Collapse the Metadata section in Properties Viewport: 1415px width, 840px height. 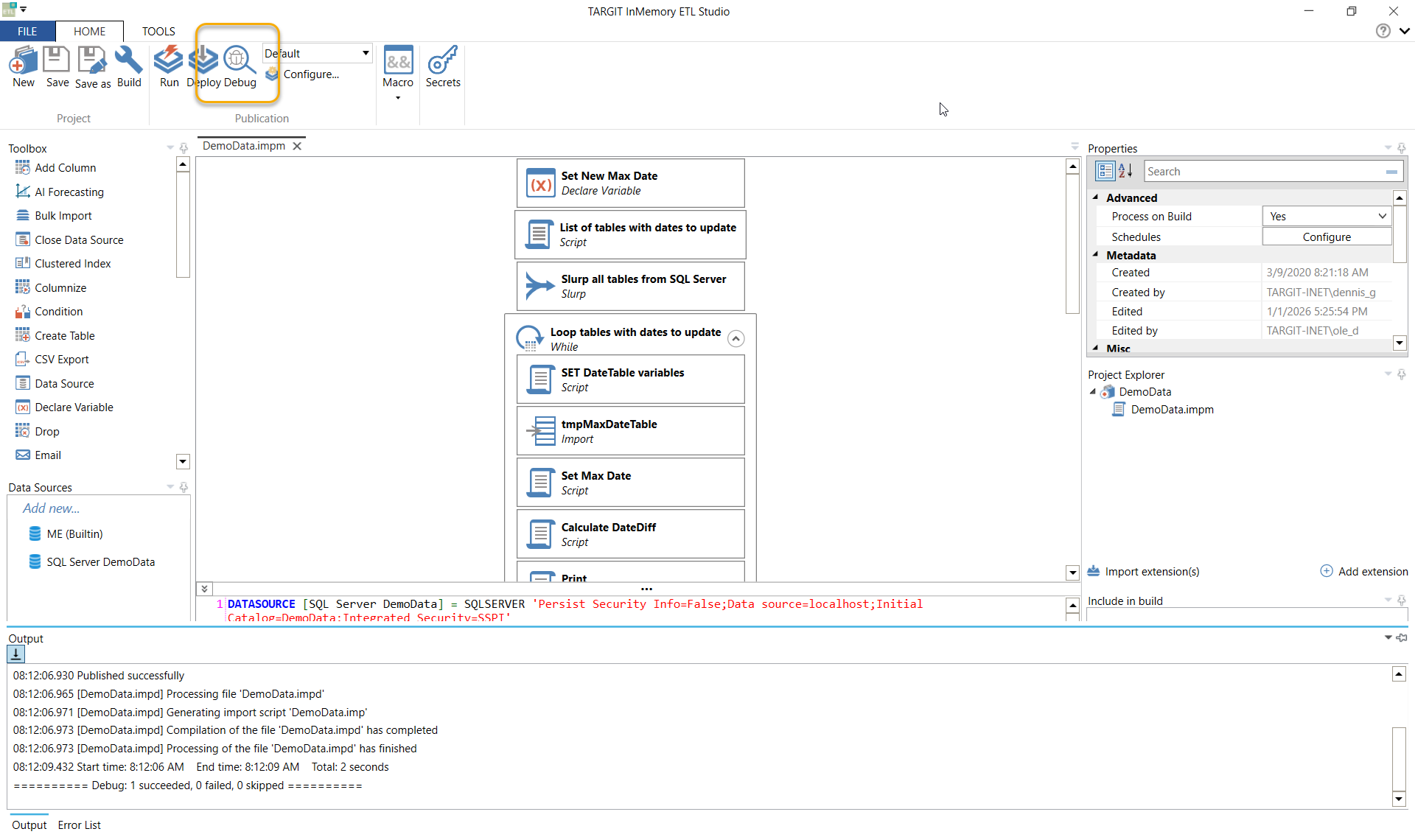pos(1096,255)
